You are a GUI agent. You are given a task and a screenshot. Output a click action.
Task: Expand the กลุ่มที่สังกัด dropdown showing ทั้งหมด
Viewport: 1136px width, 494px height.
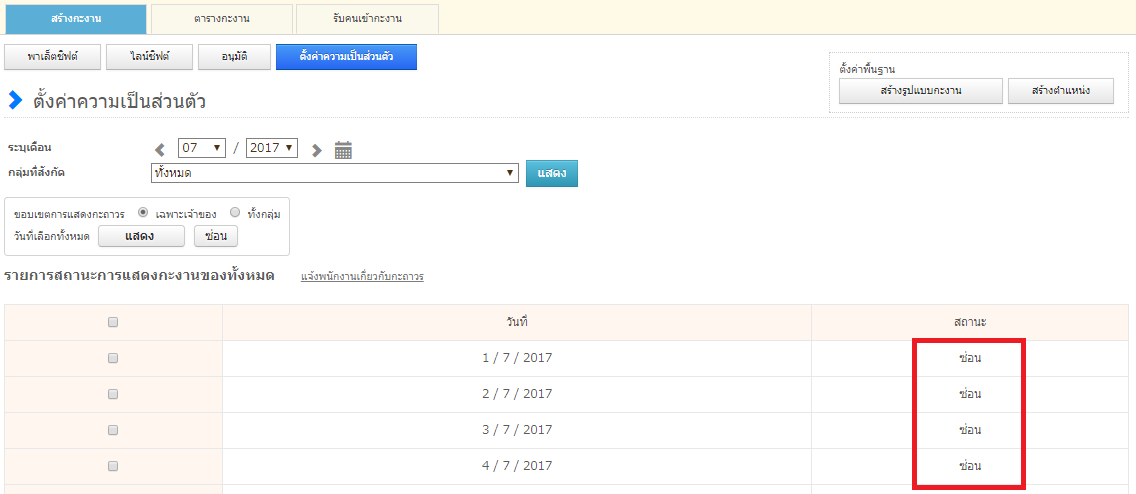tap(334, 173)
